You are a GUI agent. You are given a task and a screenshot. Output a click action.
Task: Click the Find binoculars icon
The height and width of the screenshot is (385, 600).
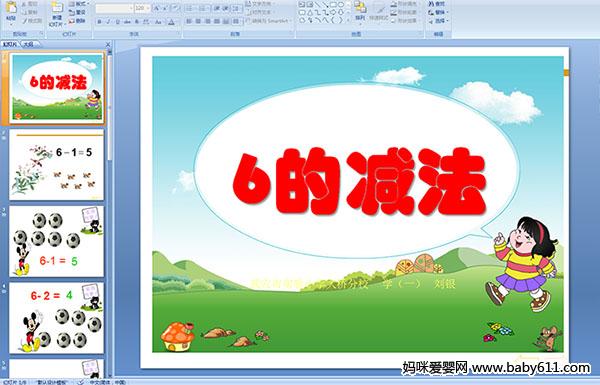(431, 4)
